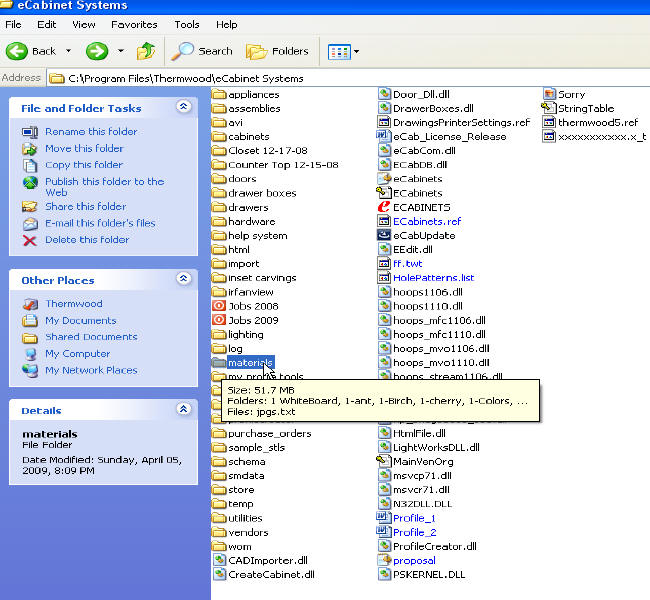Viewport: 650px width, 600px height.
Task: Open the Search toolbar button
Action: click(202, 51)
